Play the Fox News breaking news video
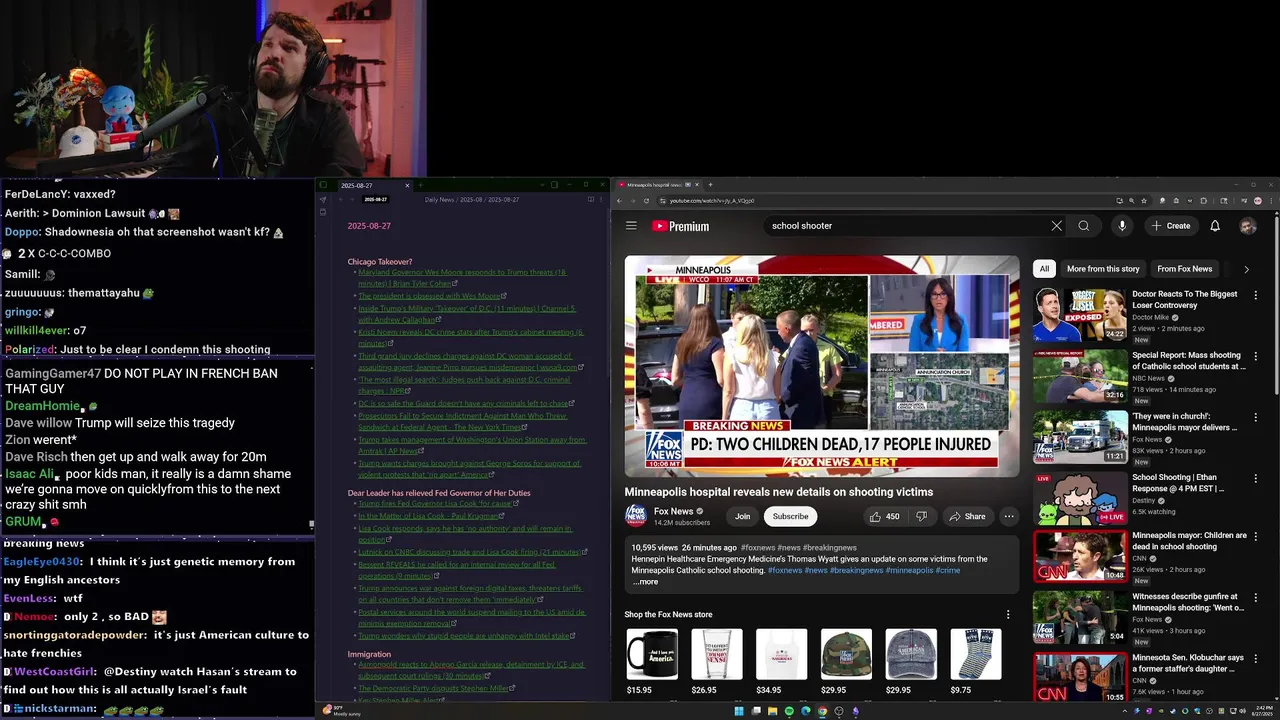The height and width of the screenshot is (720, 1280). (x=822, y=366)
